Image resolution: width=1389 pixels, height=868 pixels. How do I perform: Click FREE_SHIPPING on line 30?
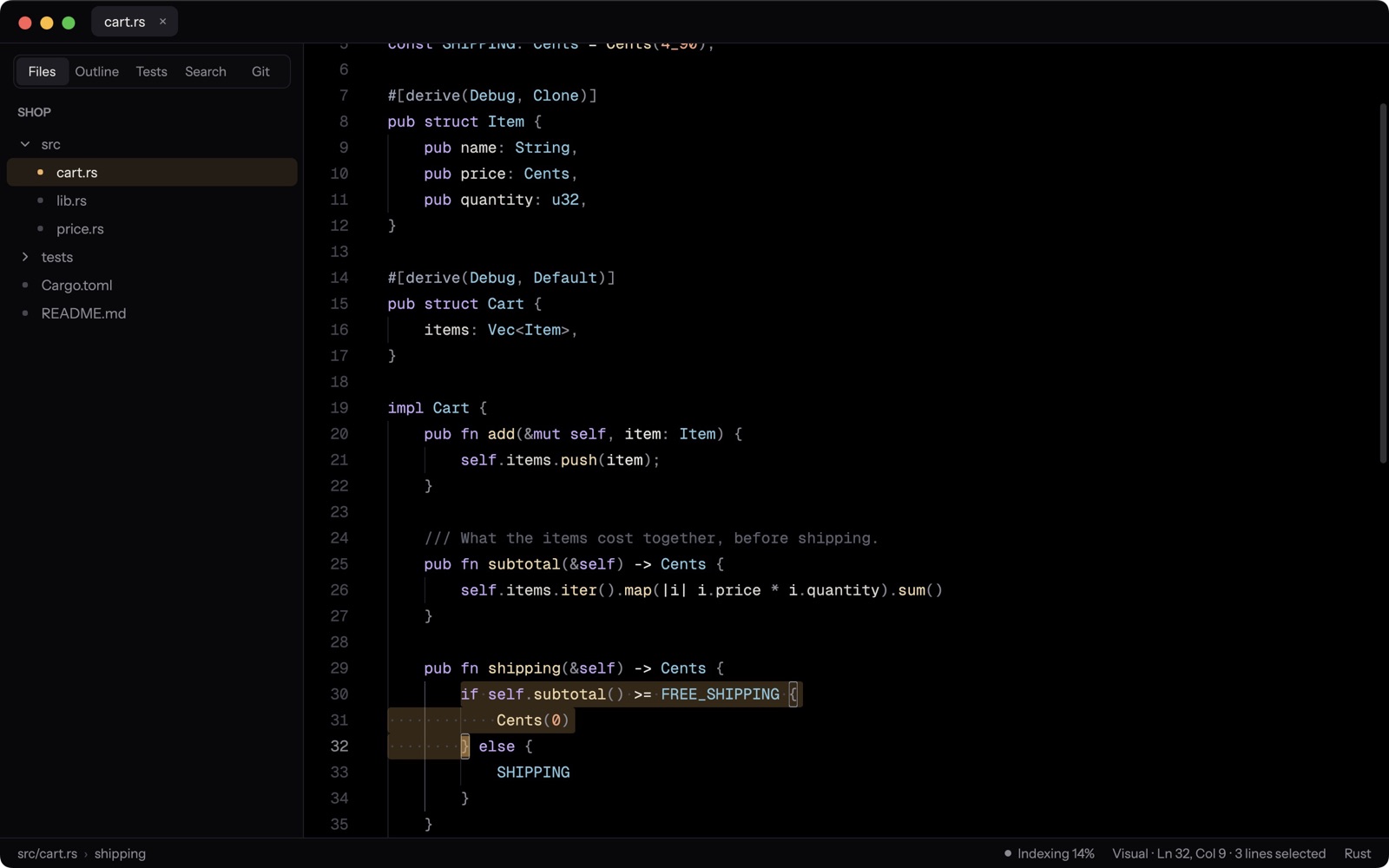[x=720, y=694]
